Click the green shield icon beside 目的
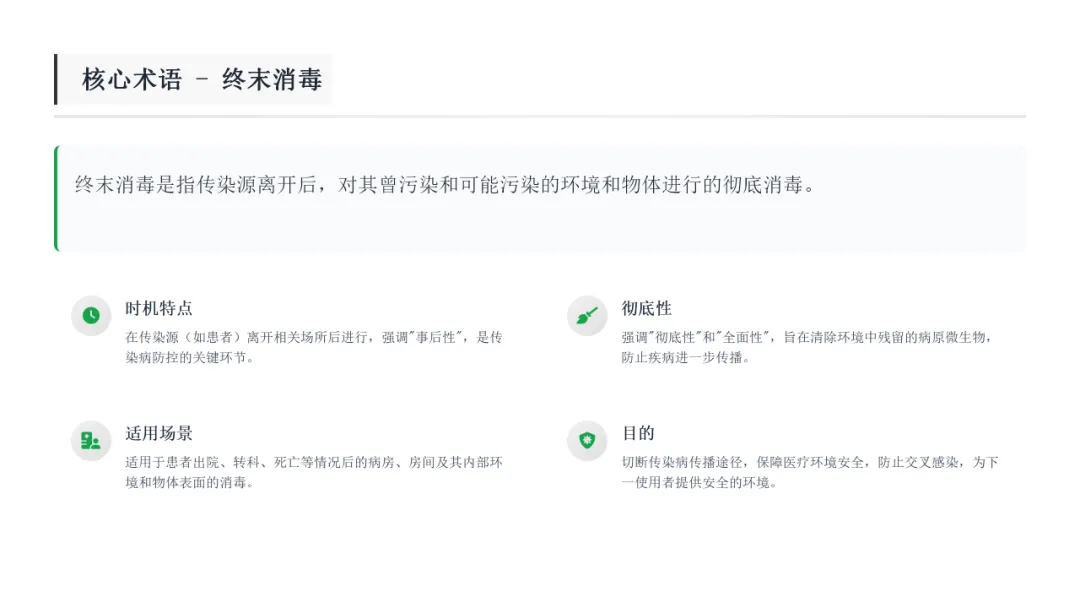Viewport: 1080px width, 608px height. pyautogui.click(x=587, y=441)
